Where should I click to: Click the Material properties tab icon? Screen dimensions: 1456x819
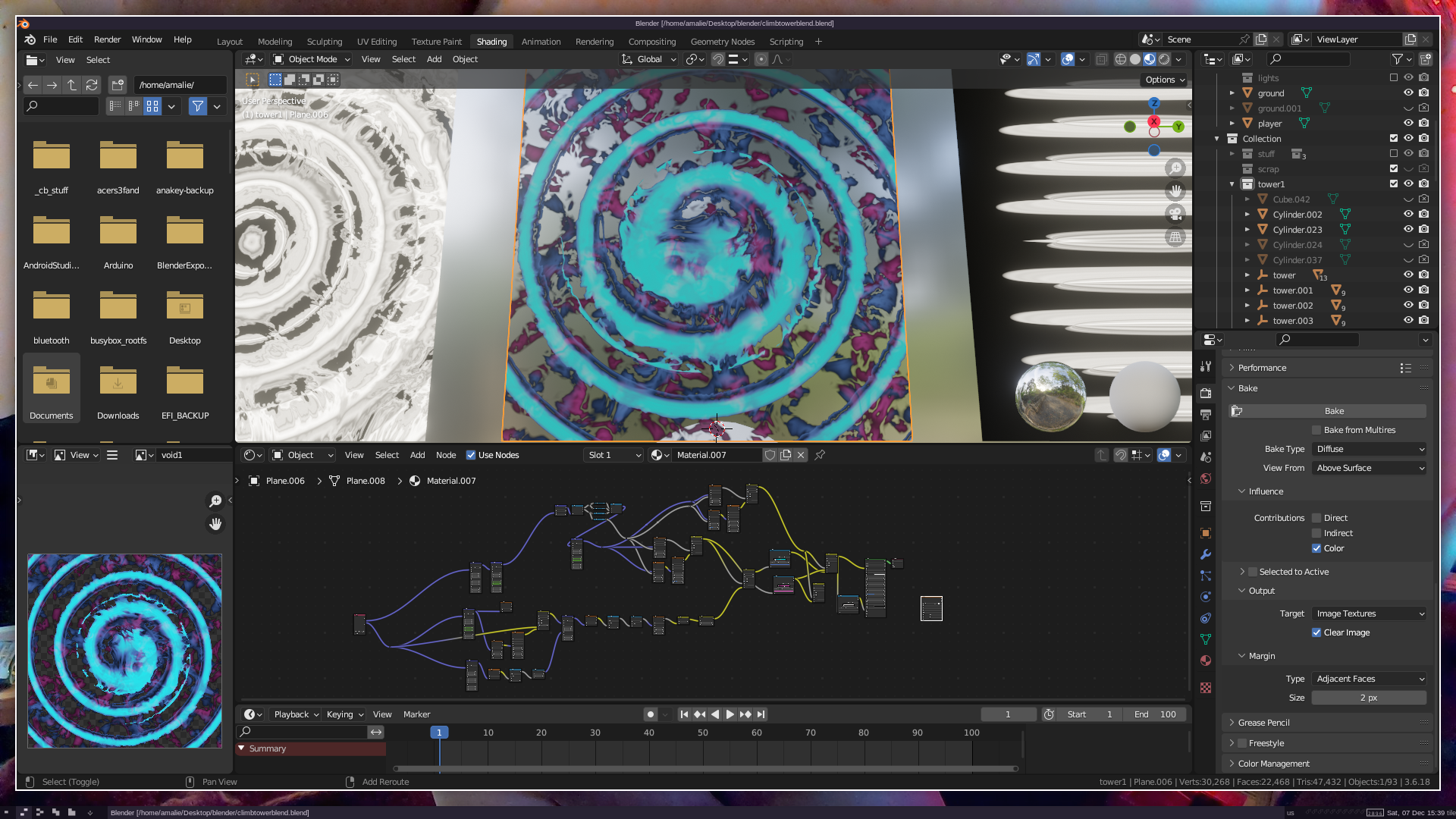click(x=1206, y=661)
